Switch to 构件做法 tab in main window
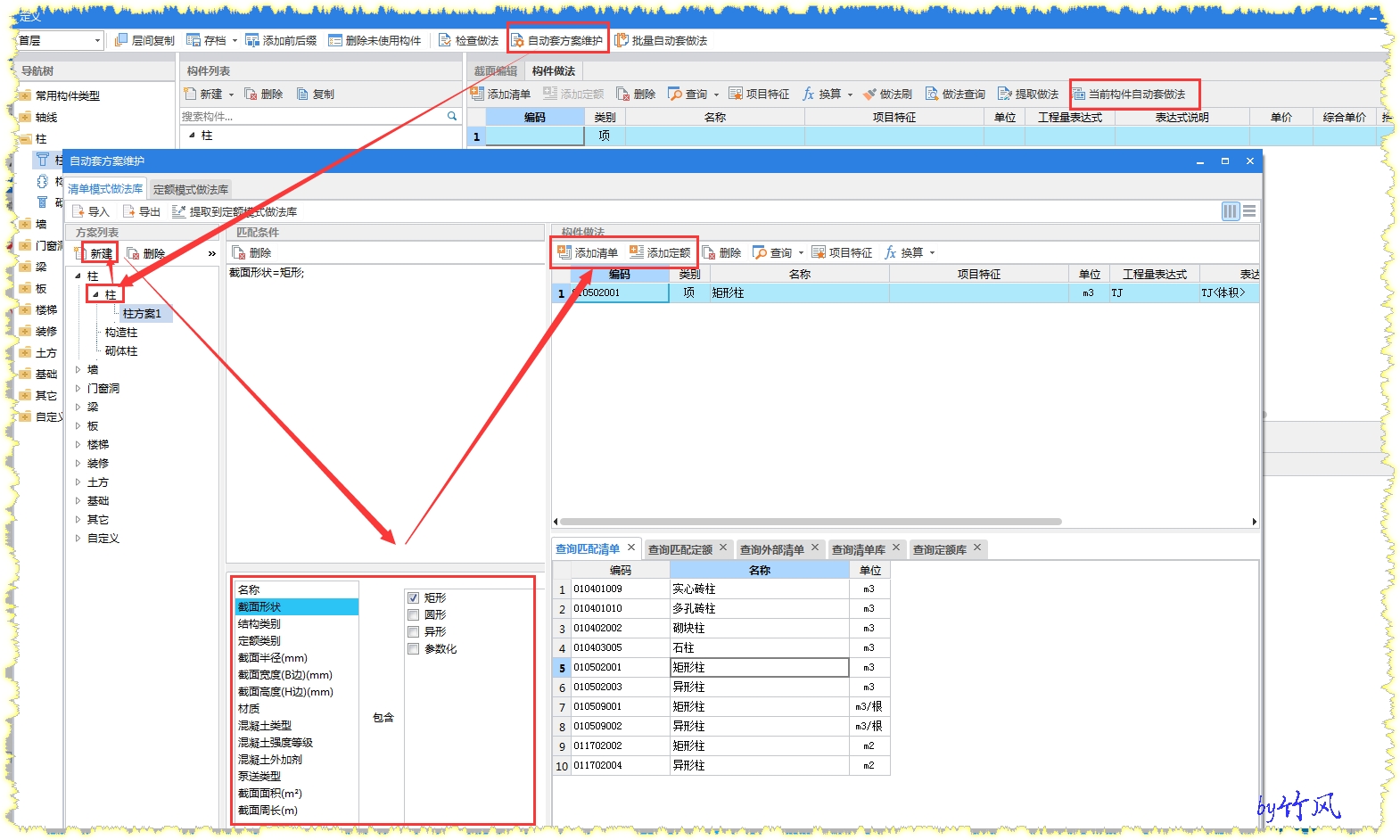 553,70
